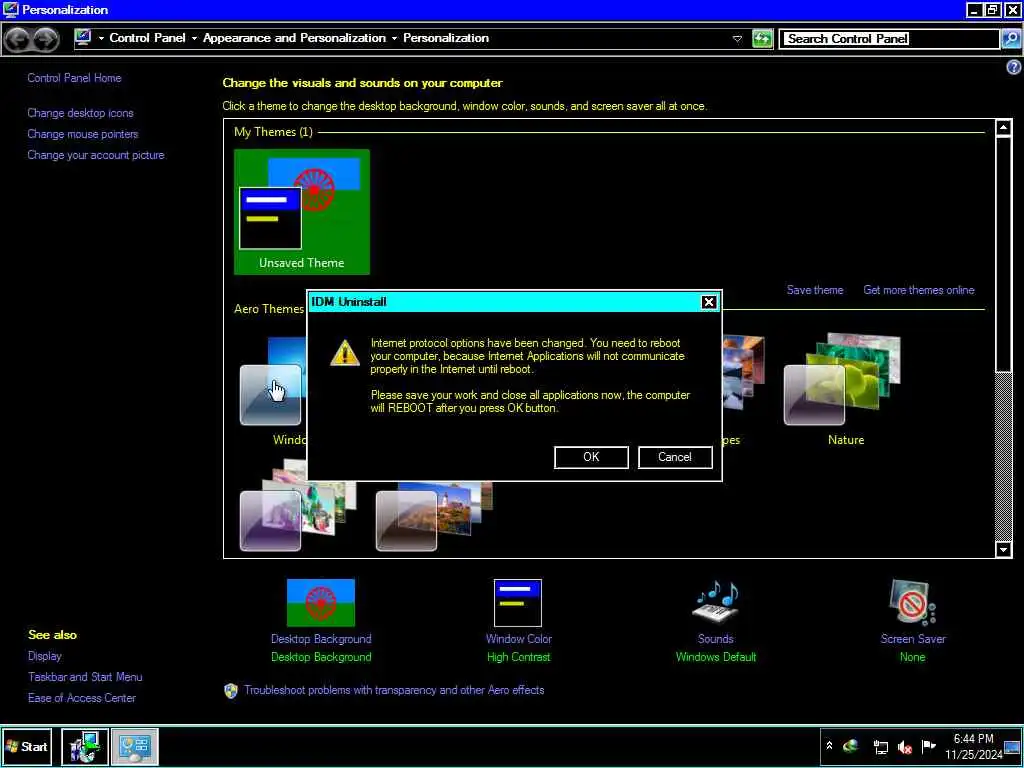The width and height of the screenshot is (1024, 768).
Task: Click the theme list scroll down arrow
Action: point(1004,549)
